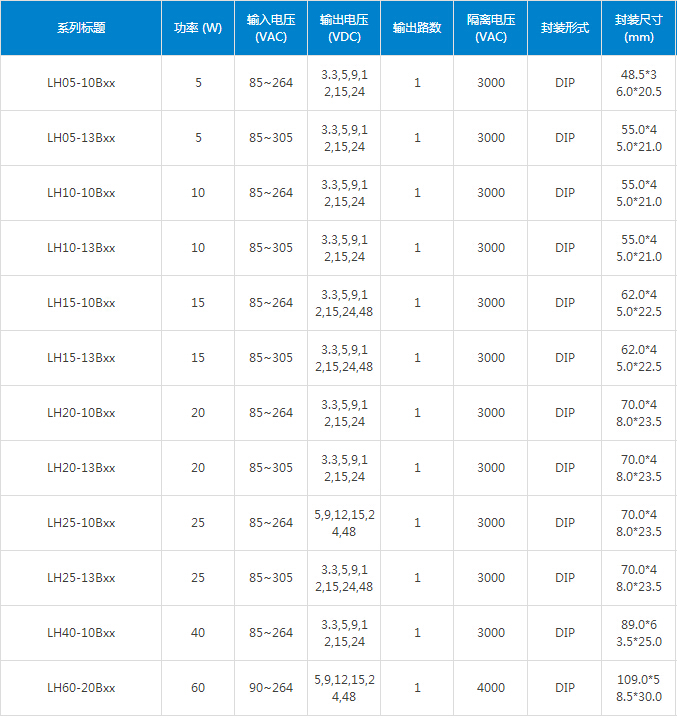
Task: Click the 输出电压 (VDC) column header
Action: coord(344,28)
